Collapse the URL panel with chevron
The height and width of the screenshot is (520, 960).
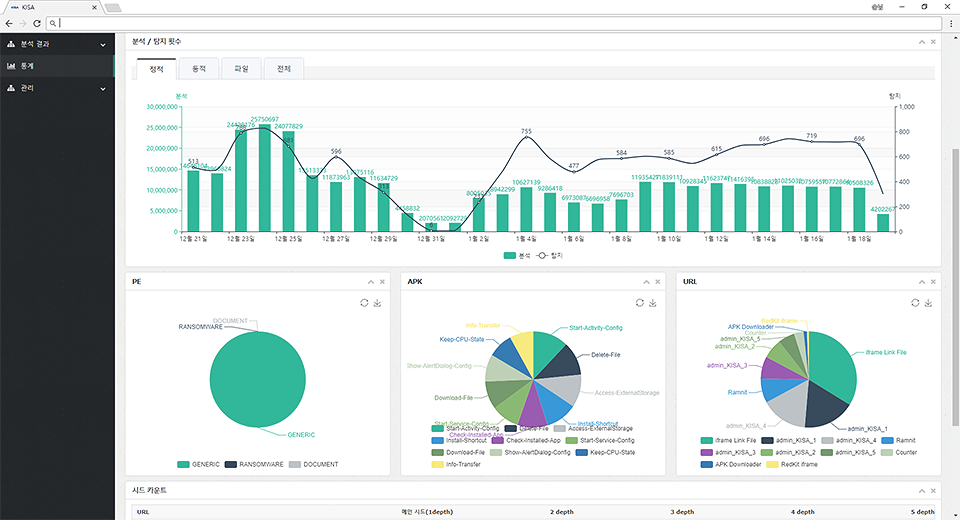click(920, 282)
